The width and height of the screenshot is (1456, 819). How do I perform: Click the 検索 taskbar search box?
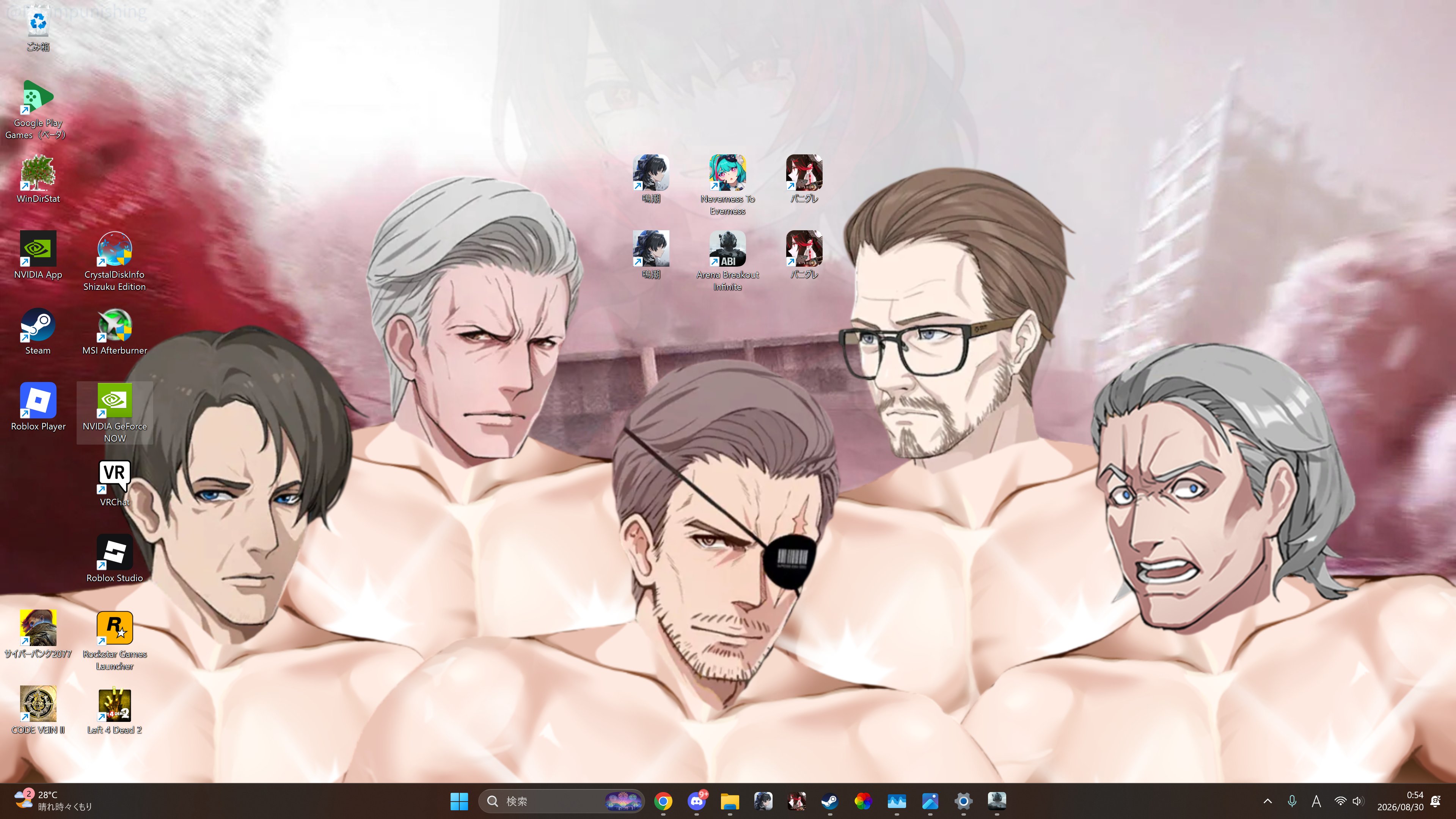coord(561,801)
